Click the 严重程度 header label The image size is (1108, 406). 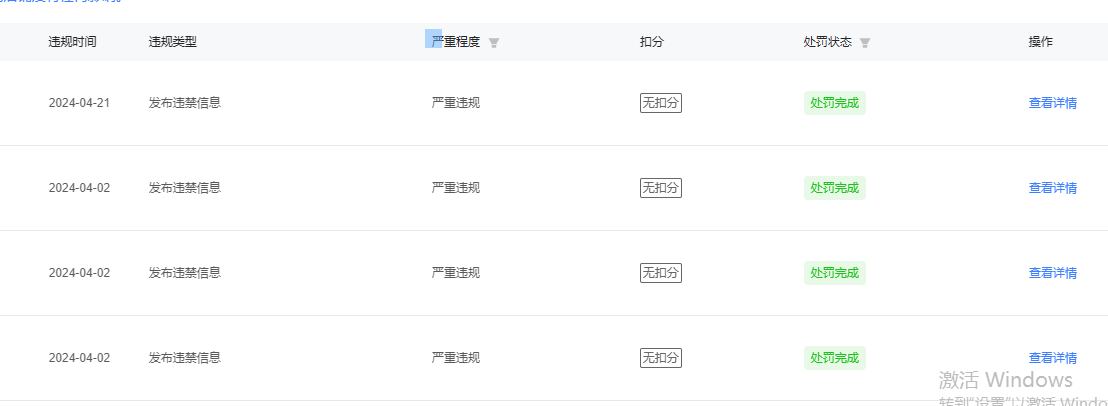click(x=456, y=42)
